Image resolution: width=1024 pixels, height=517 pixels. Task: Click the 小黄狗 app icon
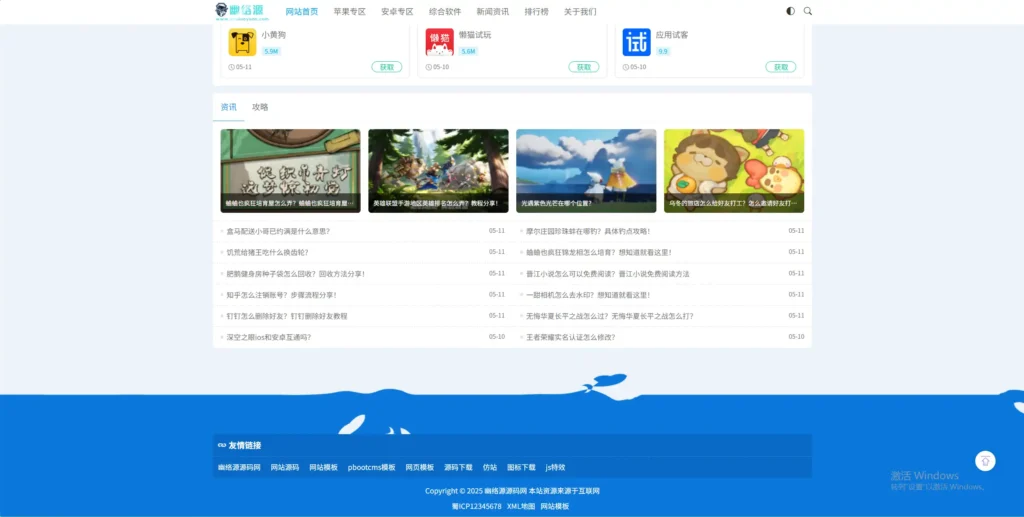click(x=242, y=42)
